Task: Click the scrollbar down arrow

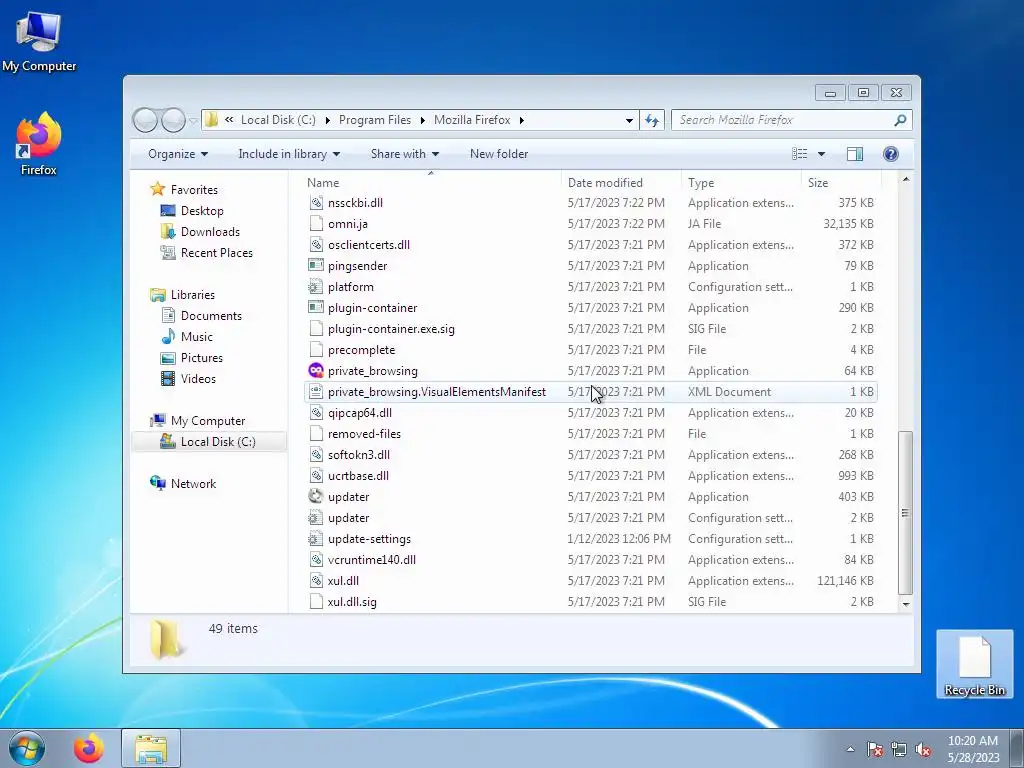Action: coord(906,604)
